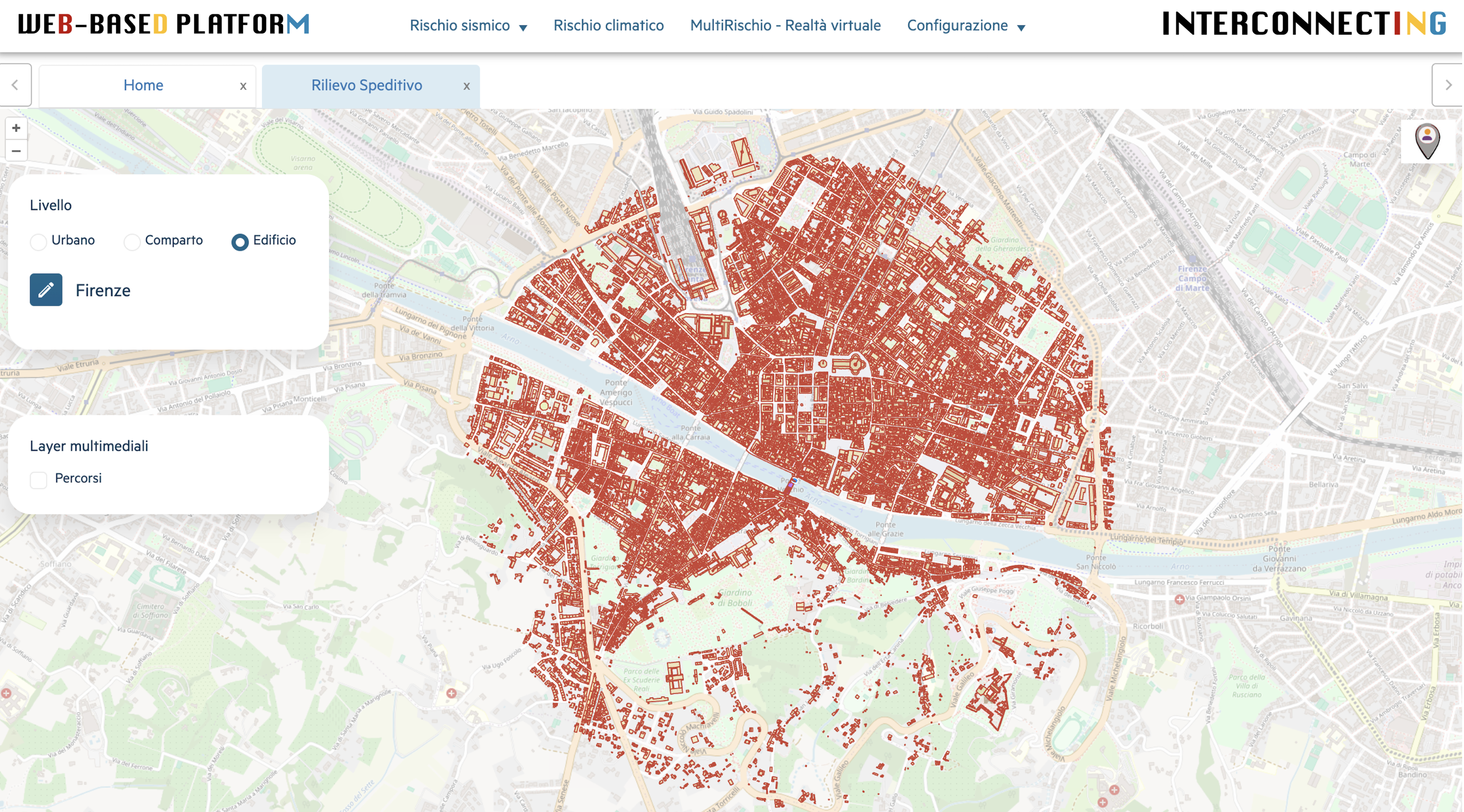
Task: Expand the Rischio sismico dropdown
Action: [468, 25]
